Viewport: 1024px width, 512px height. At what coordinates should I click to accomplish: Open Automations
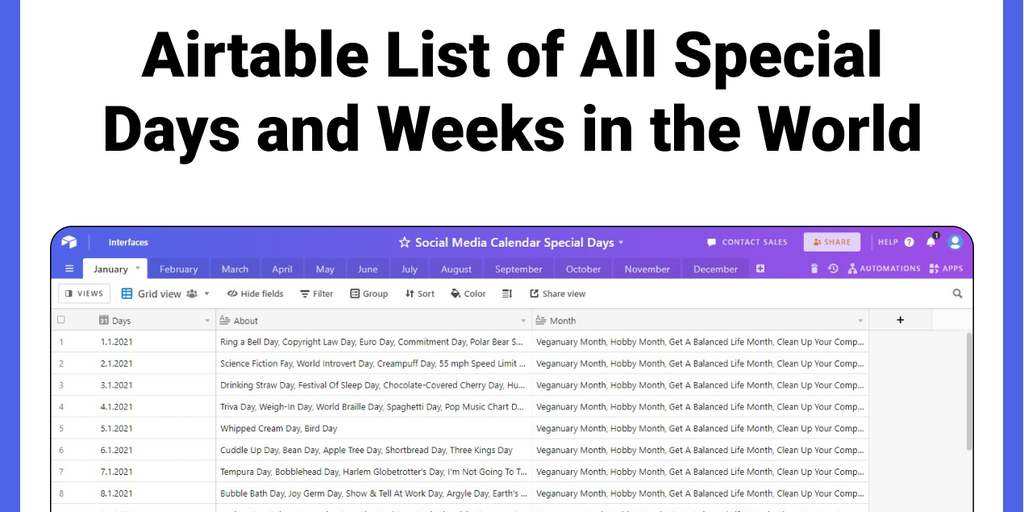point(884,268)
